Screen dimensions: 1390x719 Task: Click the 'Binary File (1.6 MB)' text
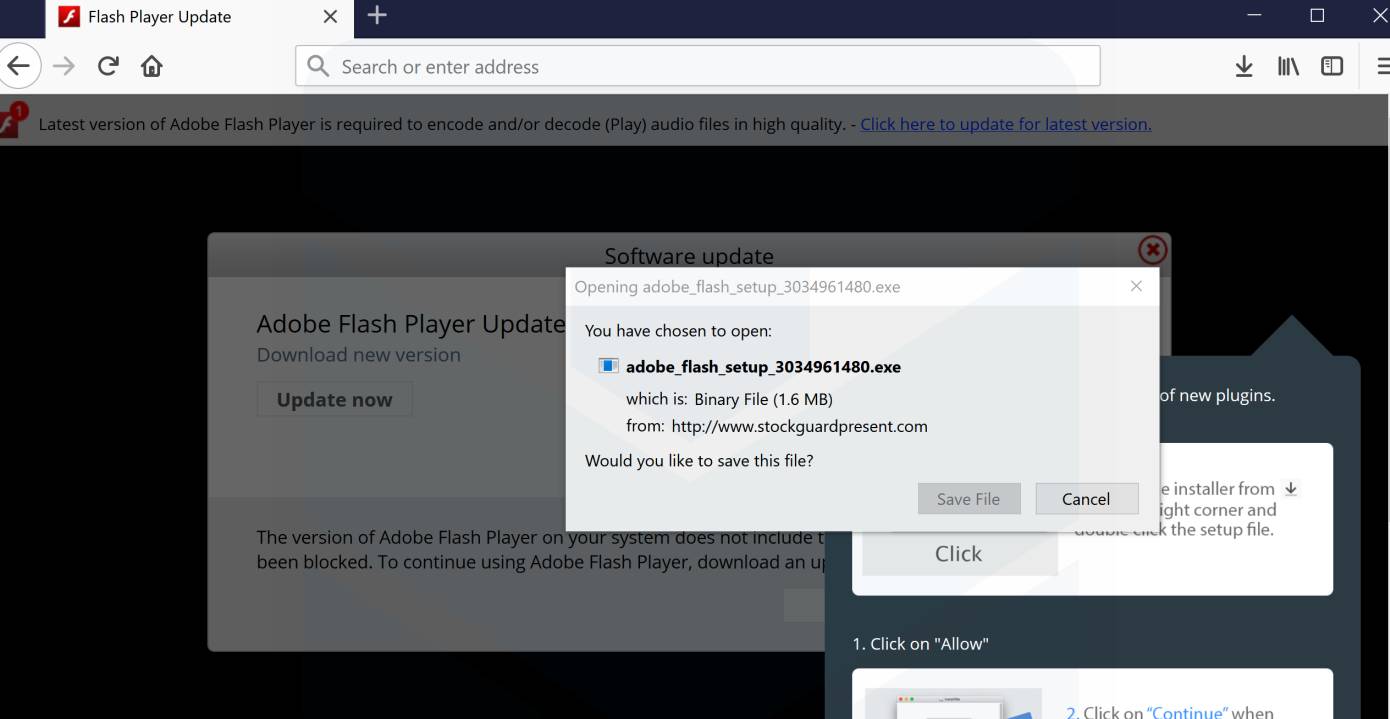coord(763,399)
